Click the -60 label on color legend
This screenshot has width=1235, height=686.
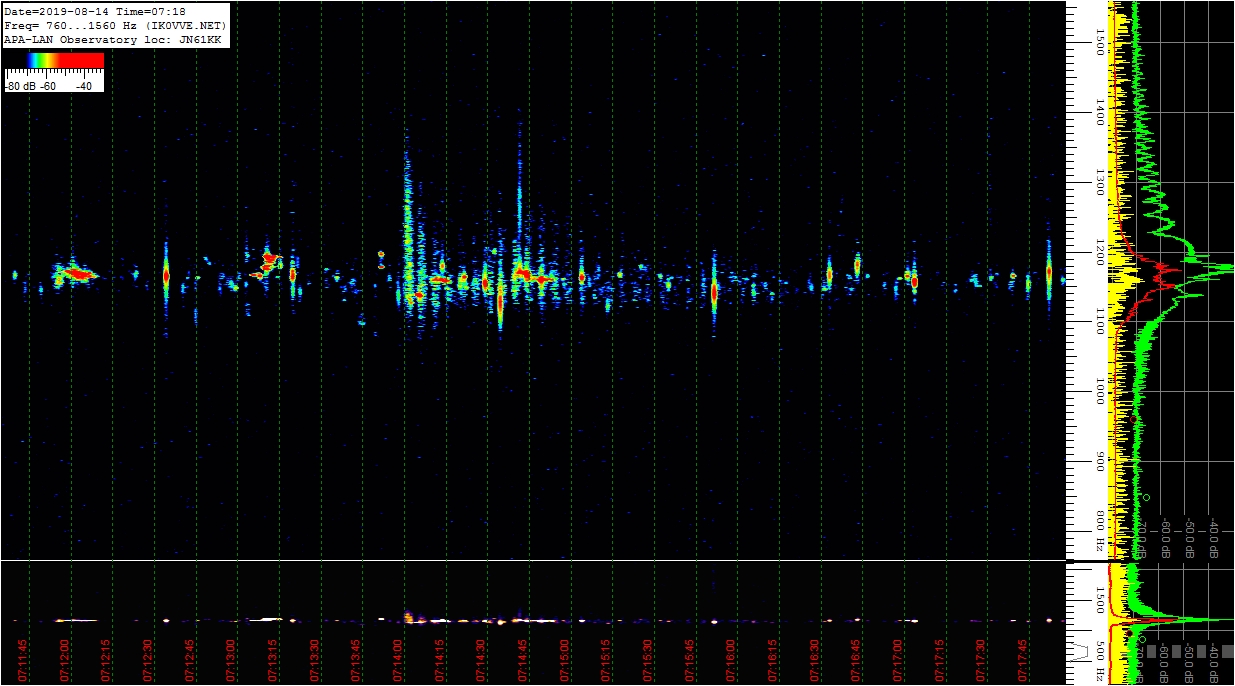48,86
